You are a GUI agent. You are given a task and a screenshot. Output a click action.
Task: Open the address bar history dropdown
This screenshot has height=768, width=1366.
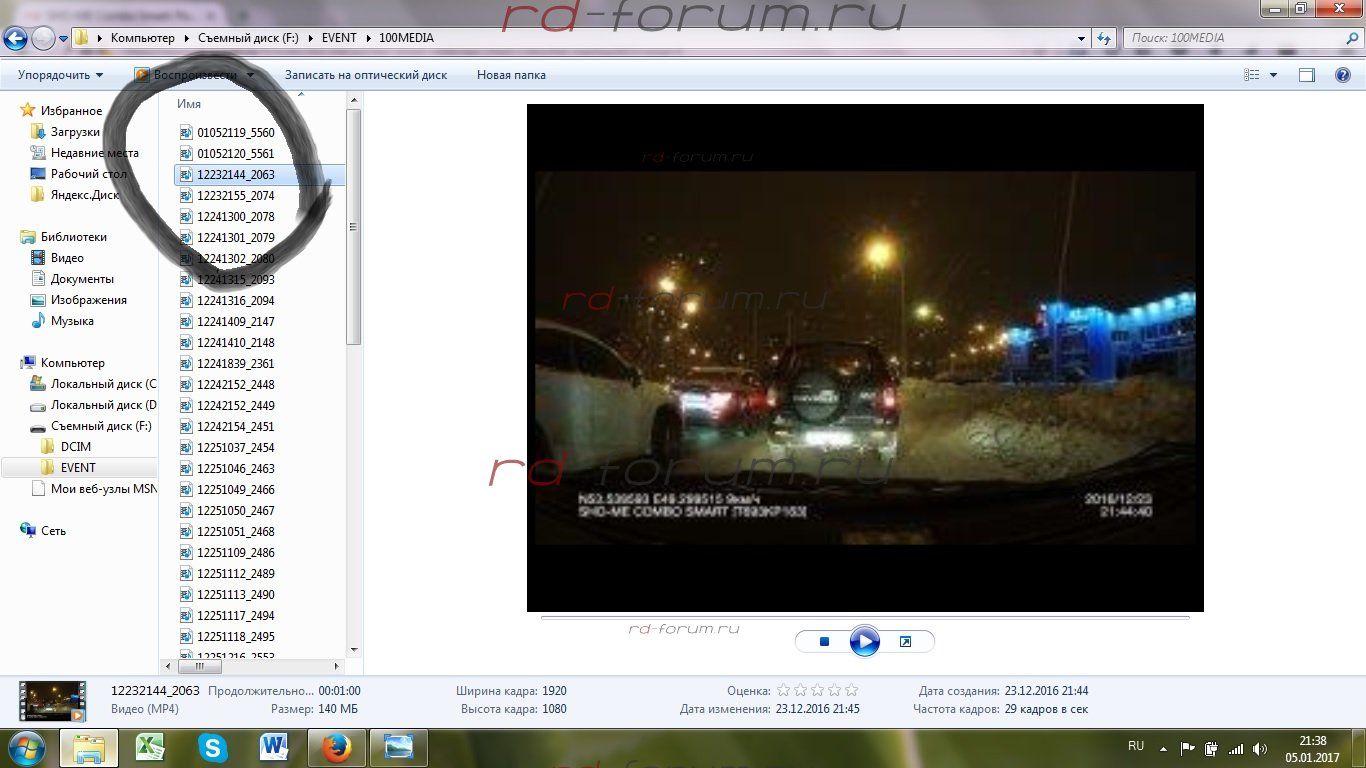click(x=1082, y=38)
